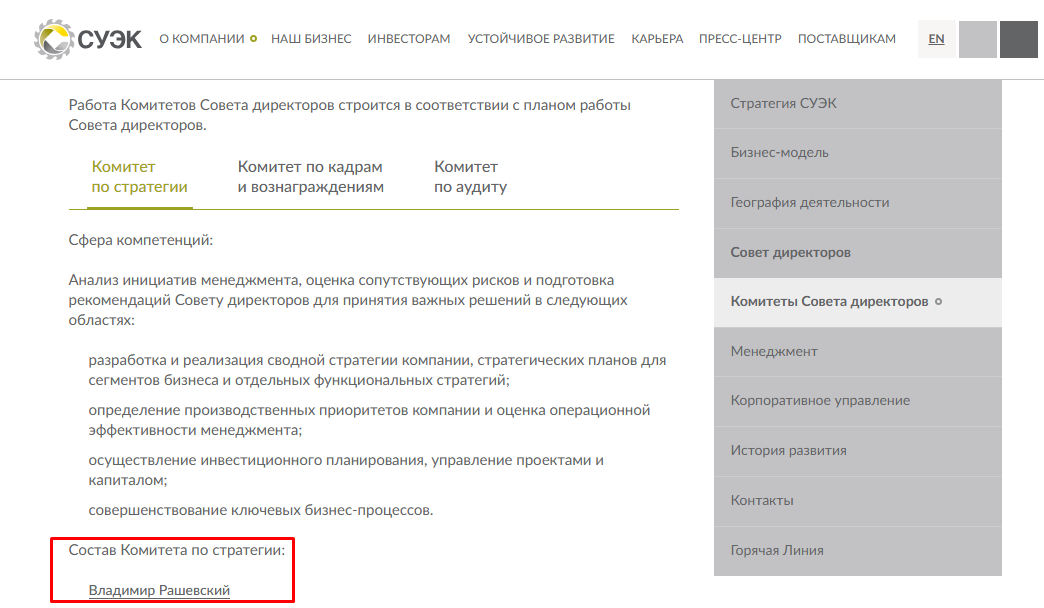Select the Комитет по стратегии tab

(x=140, y=176)
